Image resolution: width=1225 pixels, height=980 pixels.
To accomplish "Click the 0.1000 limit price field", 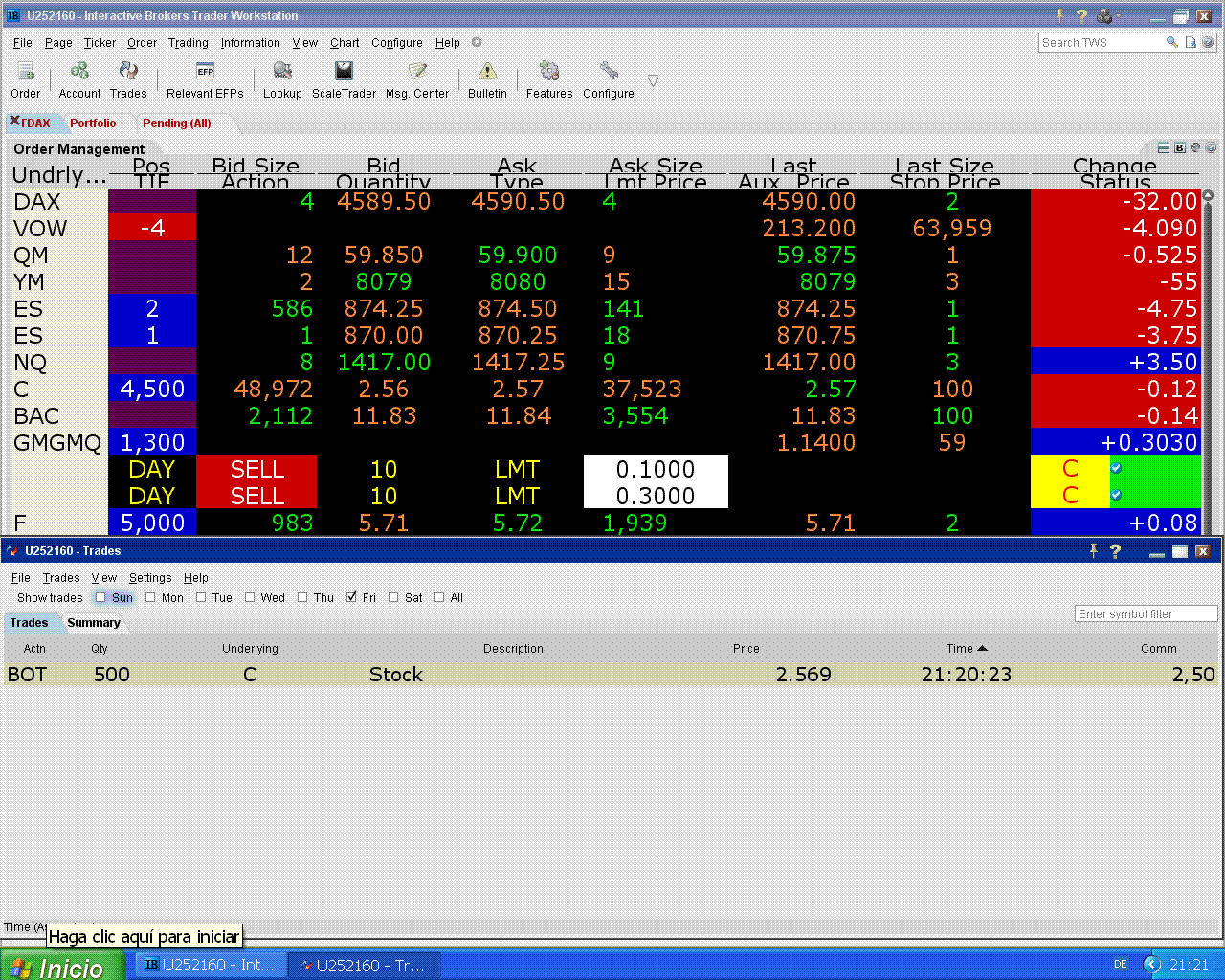I will 656,469.
